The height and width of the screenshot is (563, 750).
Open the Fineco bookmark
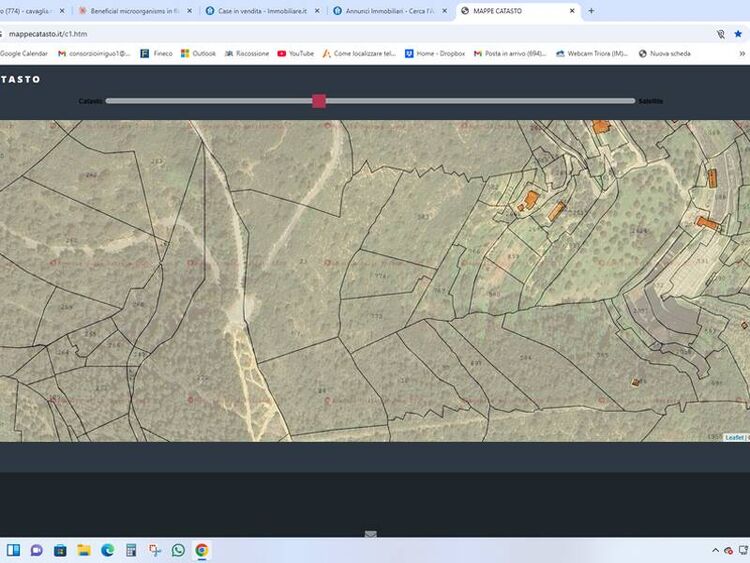click(x=156, y=53)
